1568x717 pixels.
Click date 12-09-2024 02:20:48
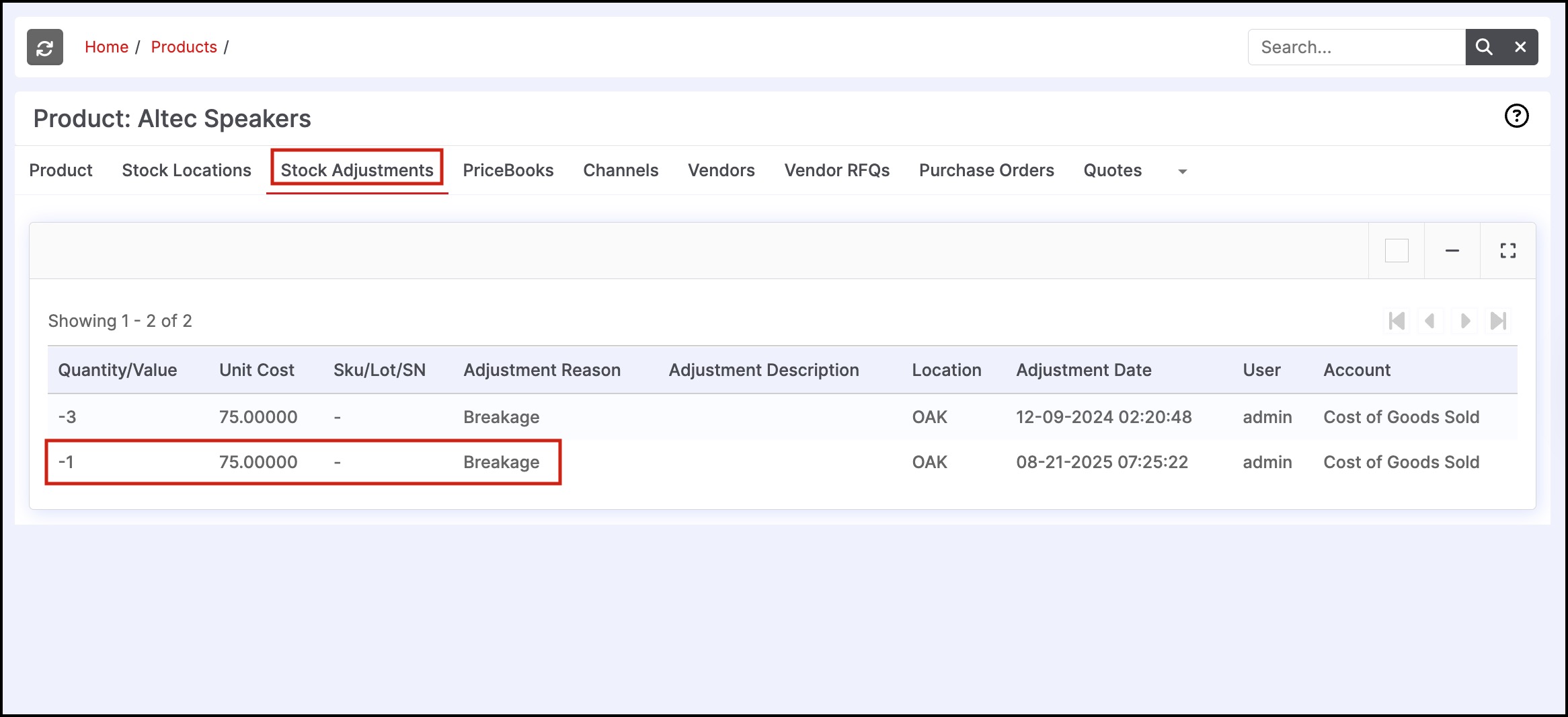pos(1104,417)
